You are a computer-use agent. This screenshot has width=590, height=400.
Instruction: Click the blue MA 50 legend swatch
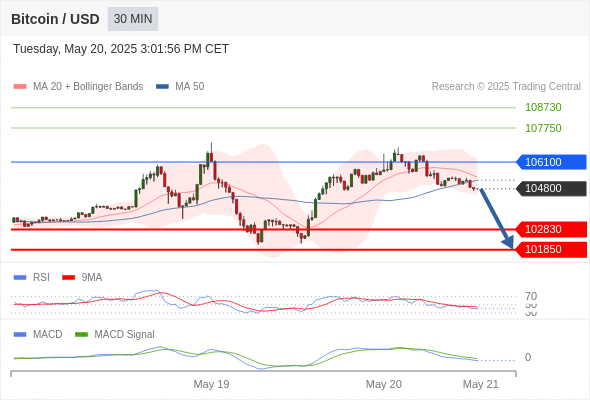[163, 87]
